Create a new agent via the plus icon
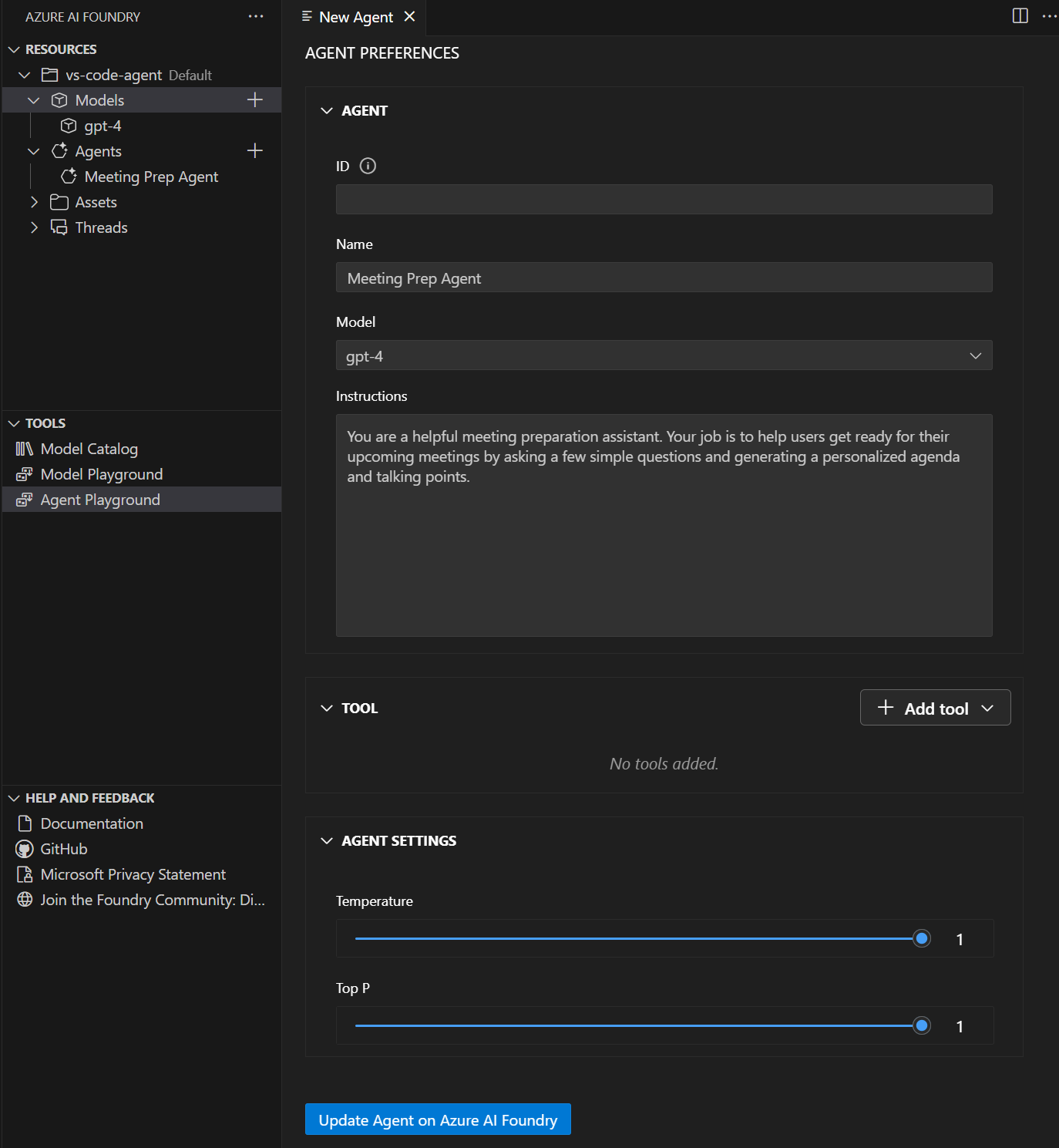This screenshot has height=1148, width=1059. [254, 150]
